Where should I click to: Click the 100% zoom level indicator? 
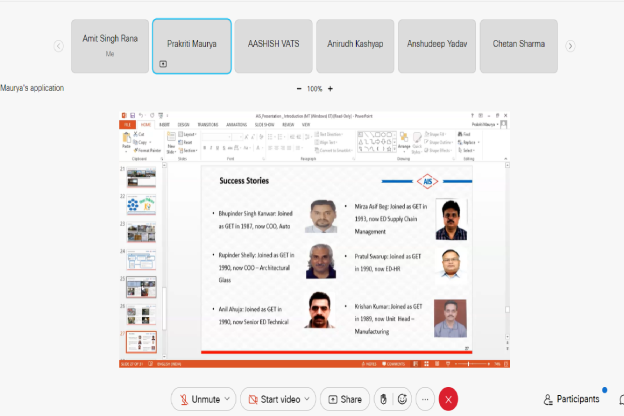pyautogui.click(x=314, y=89)
